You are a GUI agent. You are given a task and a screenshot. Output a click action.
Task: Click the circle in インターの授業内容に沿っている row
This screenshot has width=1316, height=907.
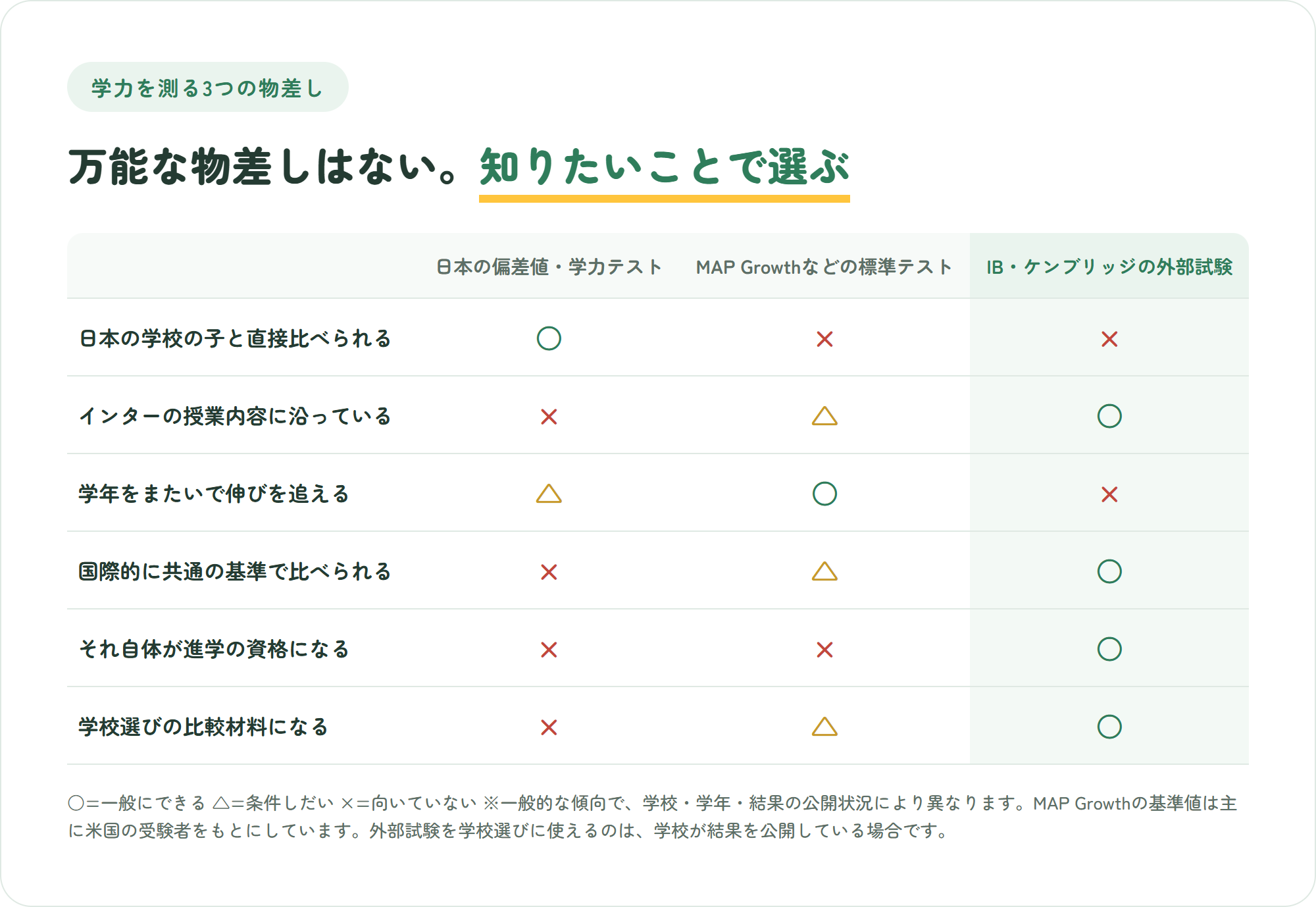coord(1109,416)
